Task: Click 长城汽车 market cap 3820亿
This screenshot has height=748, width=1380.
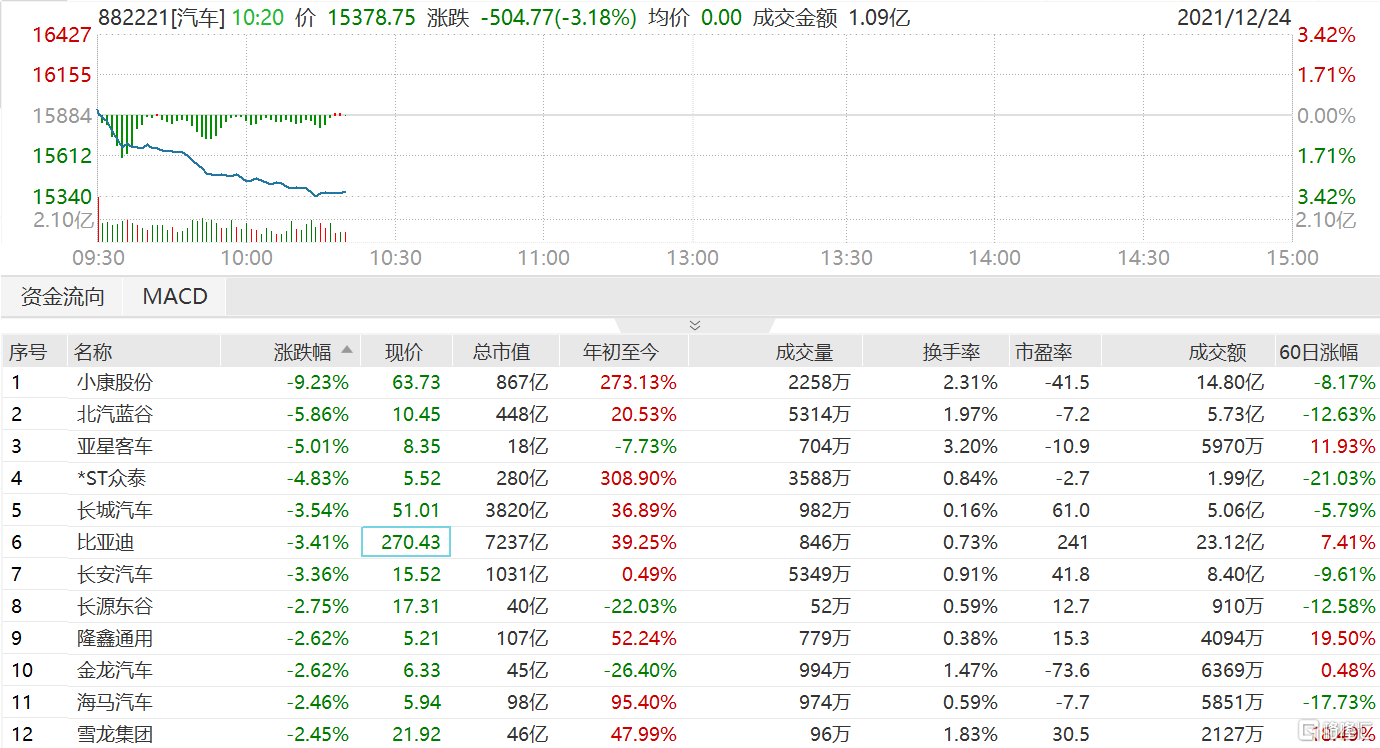Action: (514, 511)
